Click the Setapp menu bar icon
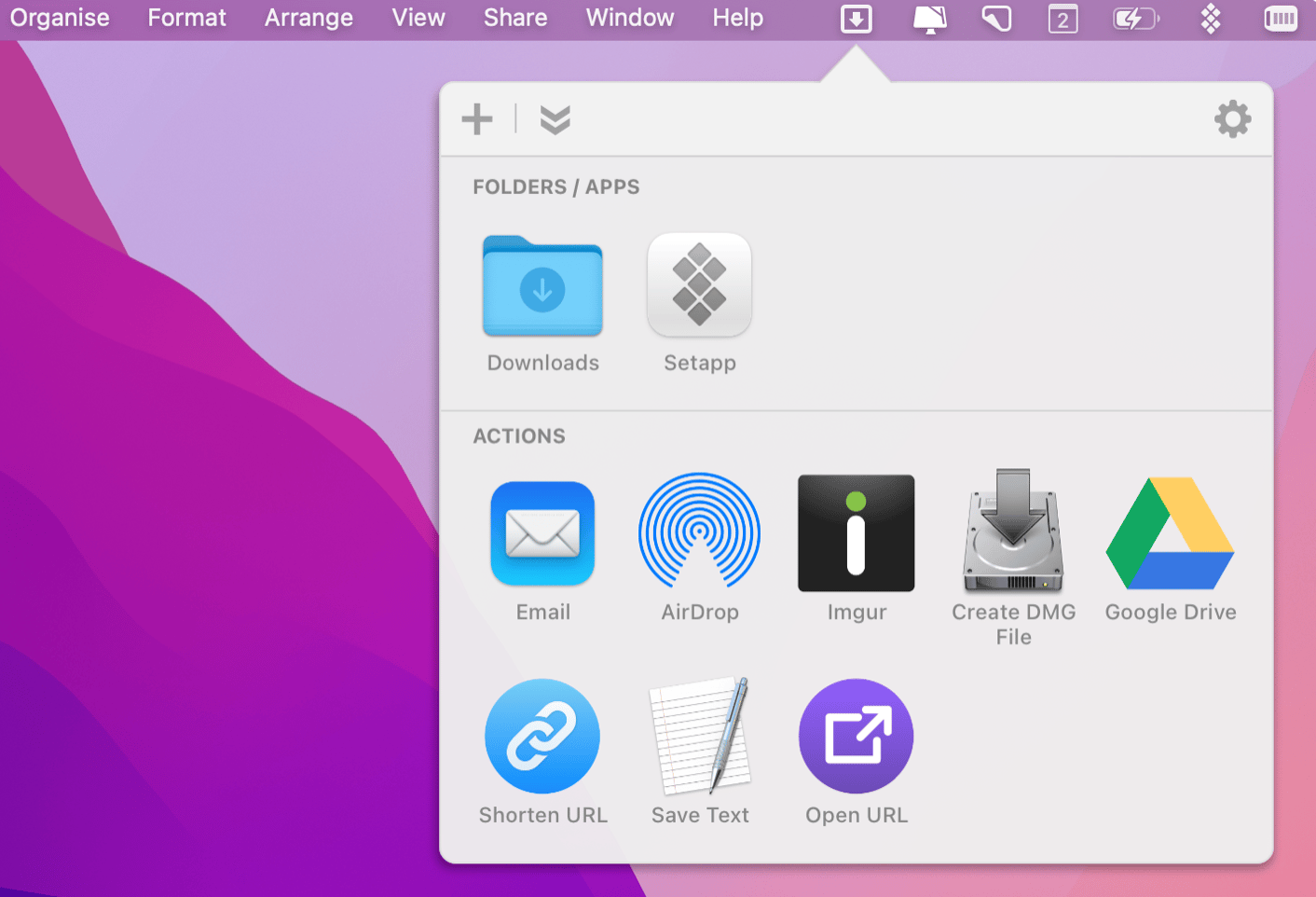1316x897 pixels. (1211, 19)
